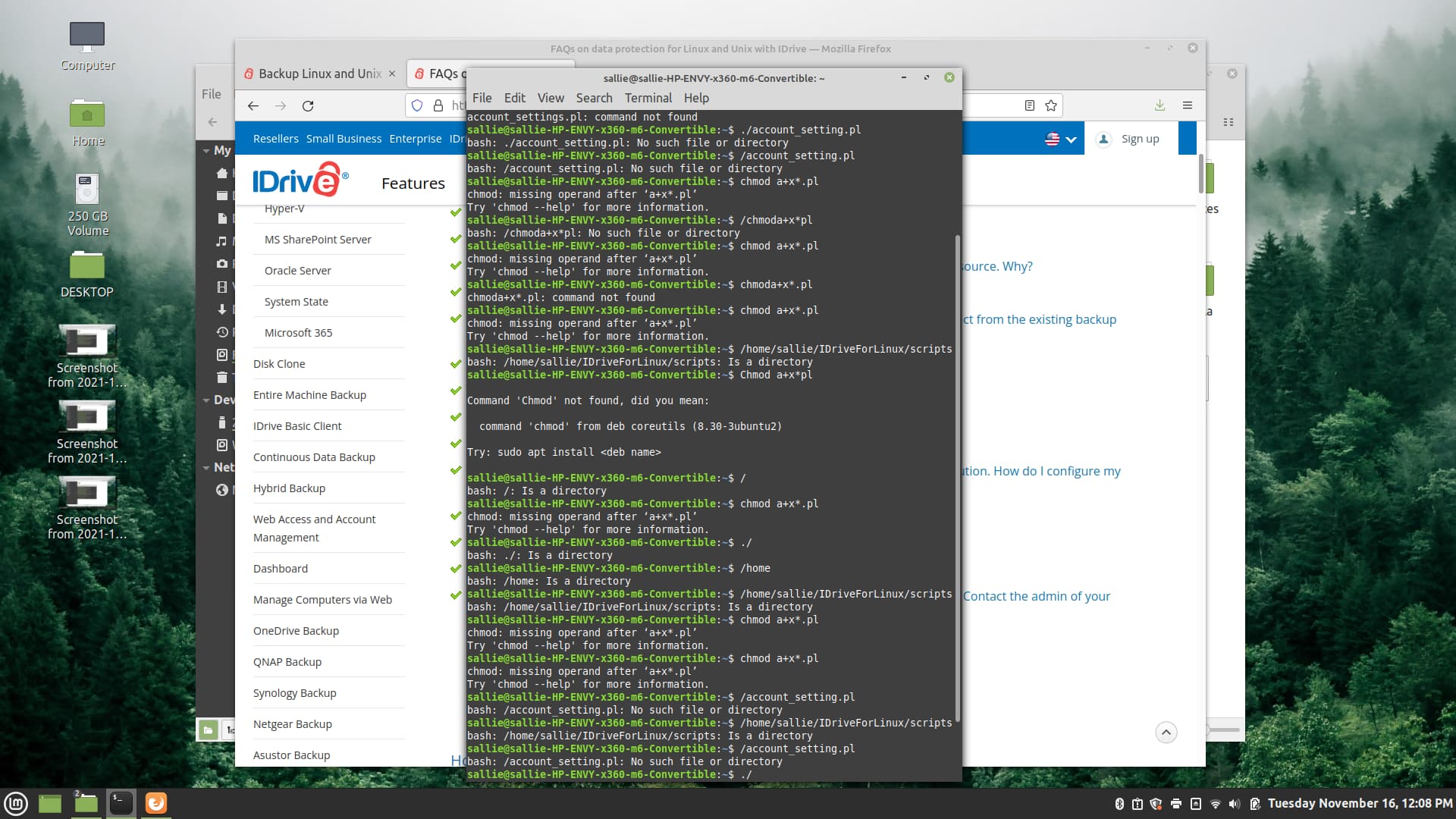1456x819 pixels.
Task: Open terminal Search menu
Action: point(594,98)
